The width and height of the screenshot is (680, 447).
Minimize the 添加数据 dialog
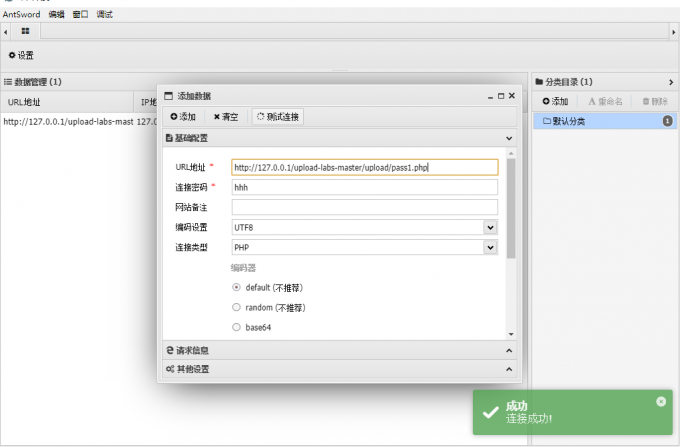(490, 96)
